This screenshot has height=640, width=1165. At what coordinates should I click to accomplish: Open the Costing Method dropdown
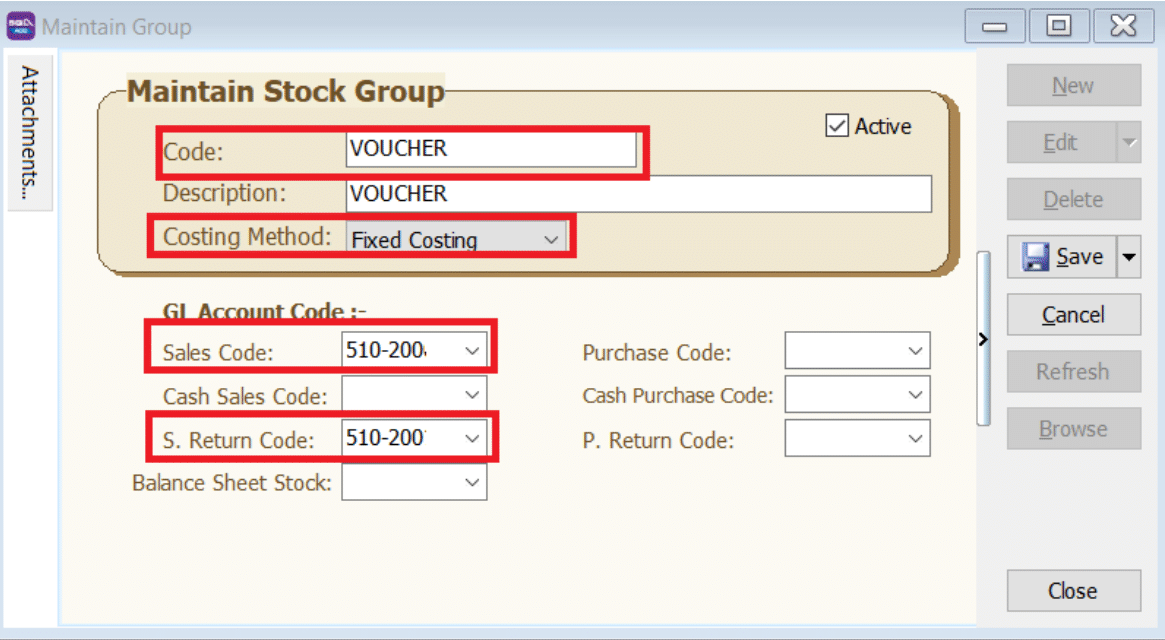tap(550, 240)
